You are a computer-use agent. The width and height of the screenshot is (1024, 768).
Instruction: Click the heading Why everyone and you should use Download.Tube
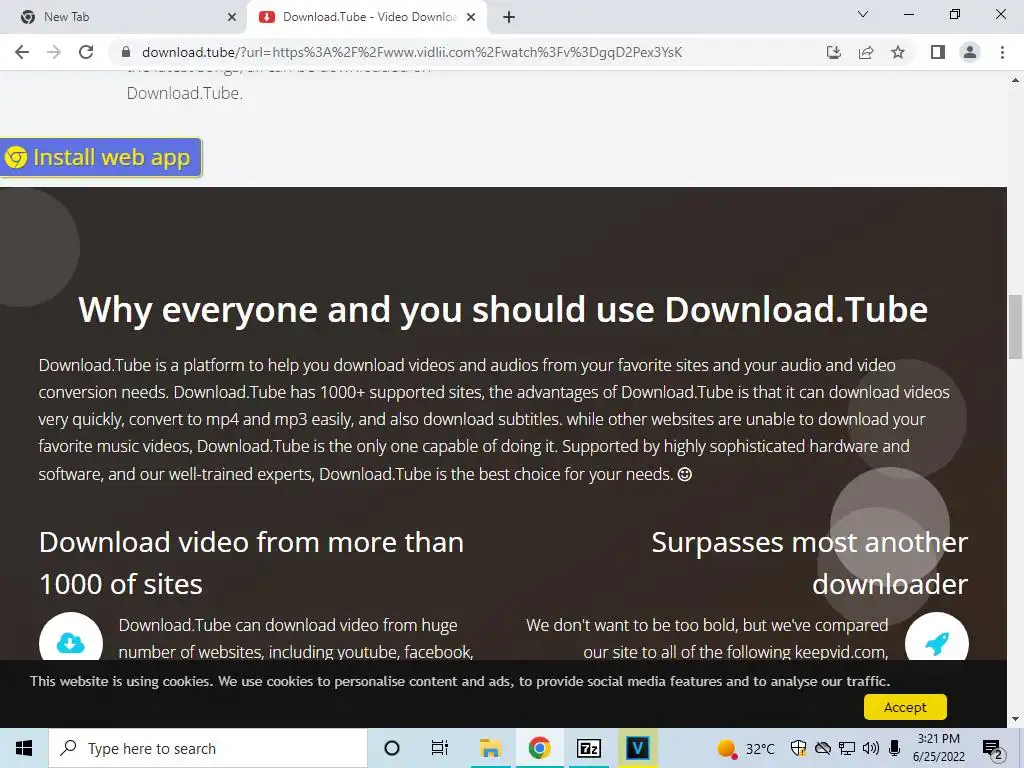tap(503, 310)
